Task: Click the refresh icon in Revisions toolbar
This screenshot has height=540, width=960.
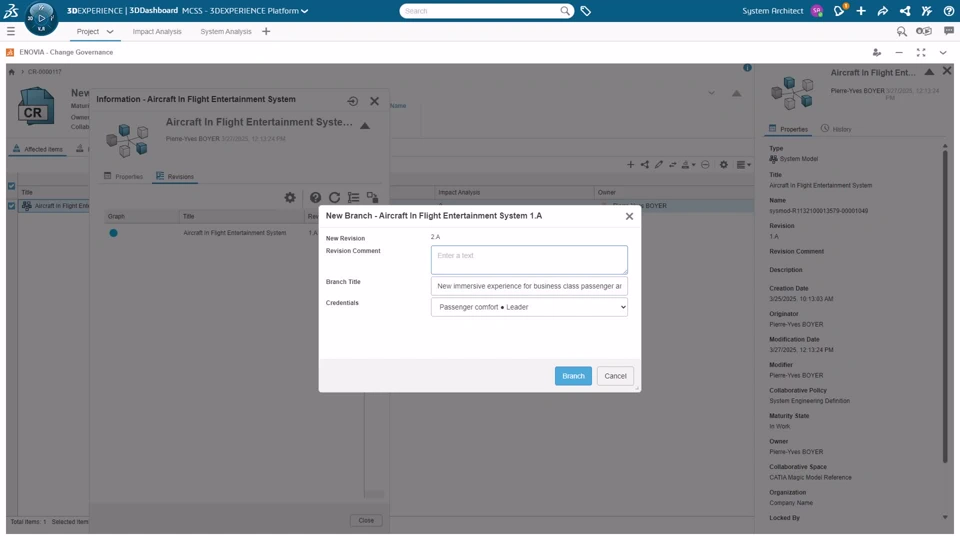Action: (x=334, y=197)
